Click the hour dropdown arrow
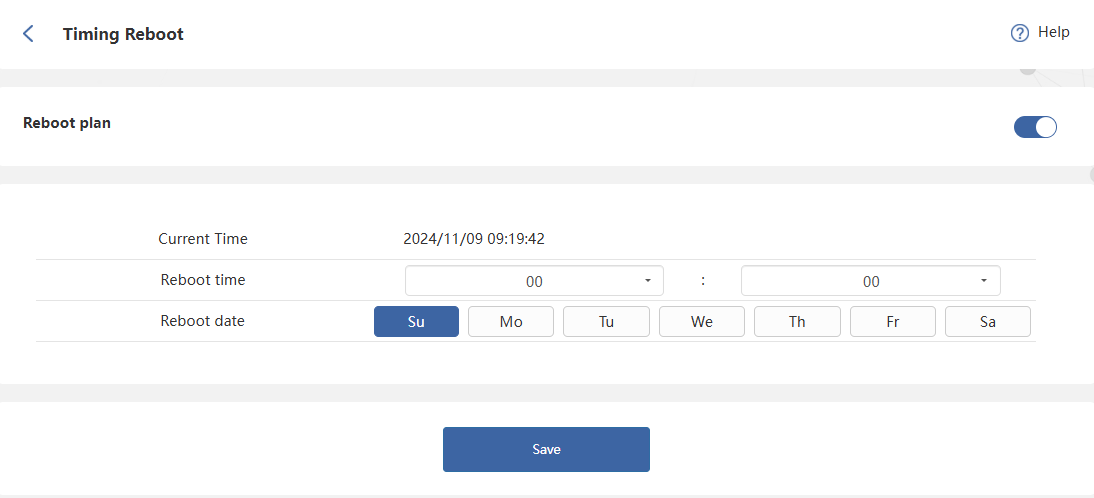1094x498 pixels. coord(648,281)
